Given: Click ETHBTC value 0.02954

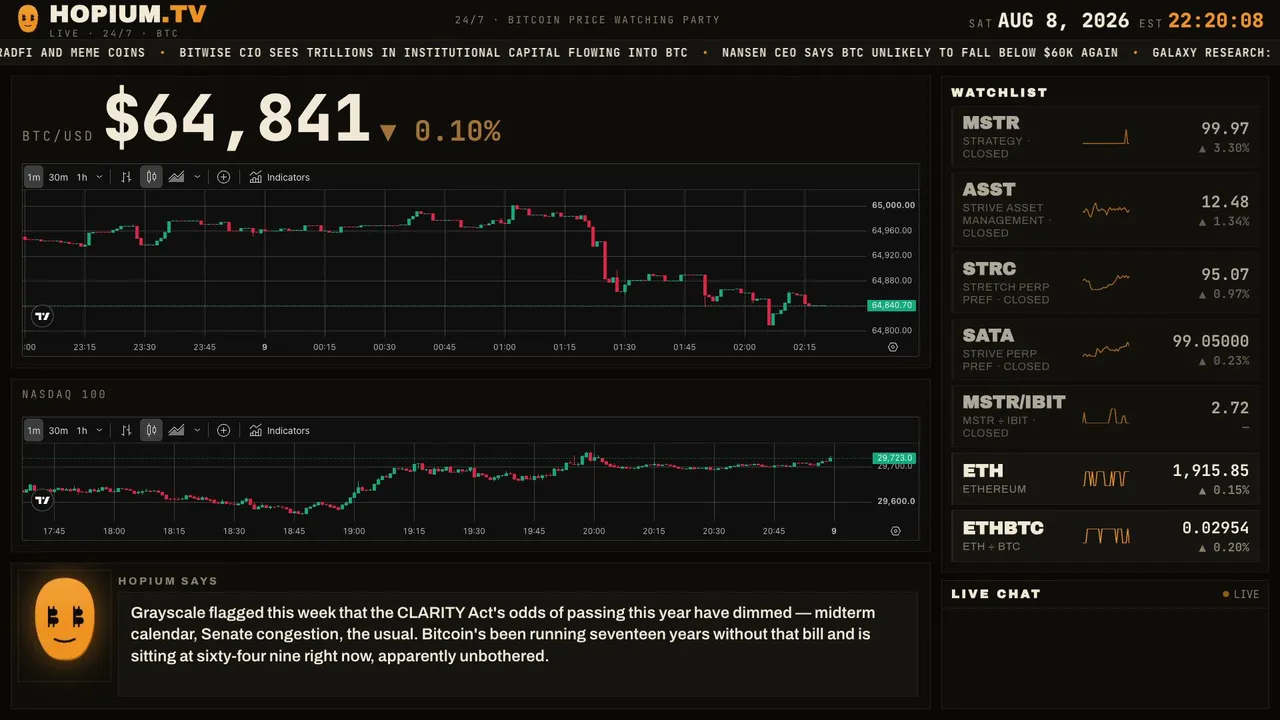Looking at the screenshot, I should pyautogui.click(x=1215, y=527).
